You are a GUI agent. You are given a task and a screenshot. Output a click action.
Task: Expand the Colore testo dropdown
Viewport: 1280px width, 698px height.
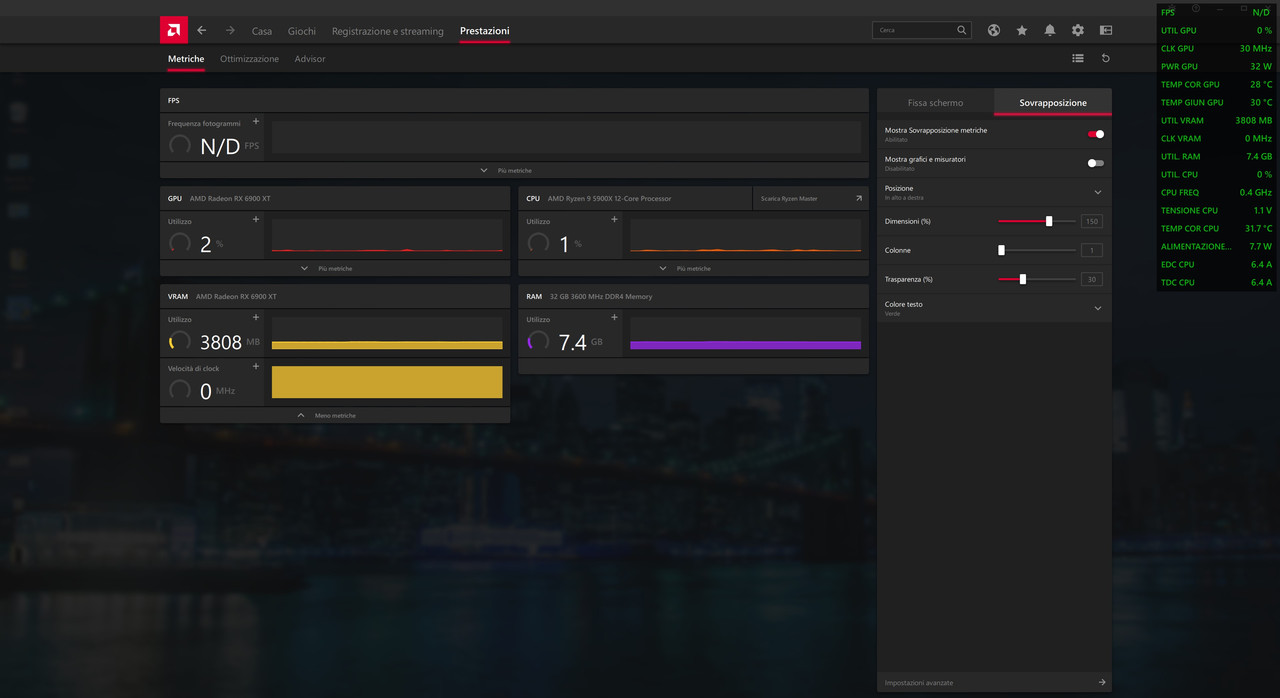1098,308
